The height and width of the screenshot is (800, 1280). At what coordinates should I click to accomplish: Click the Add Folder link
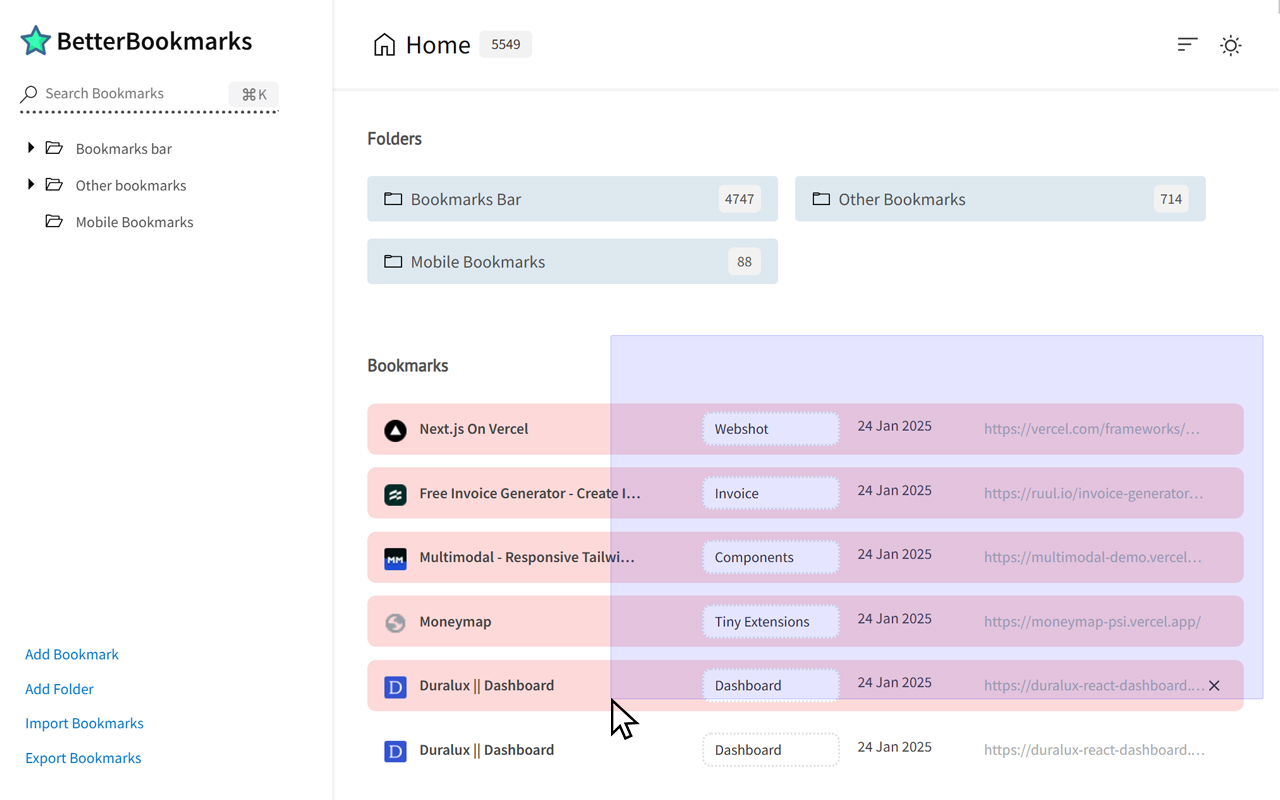[x=59, y=689]
